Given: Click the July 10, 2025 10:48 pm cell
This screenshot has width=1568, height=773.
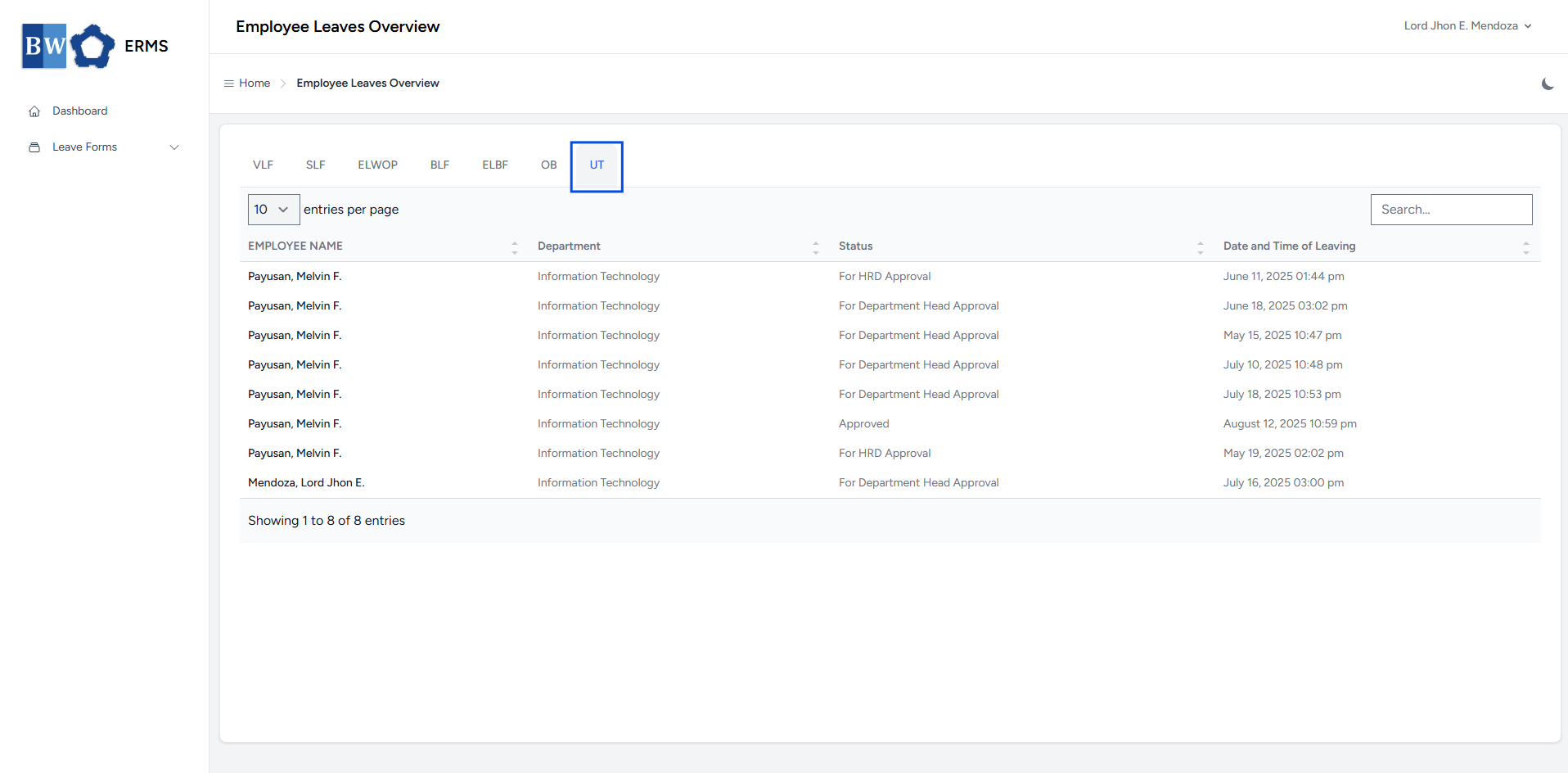Looking at the screenshot, I should (x=1283, y=365).
